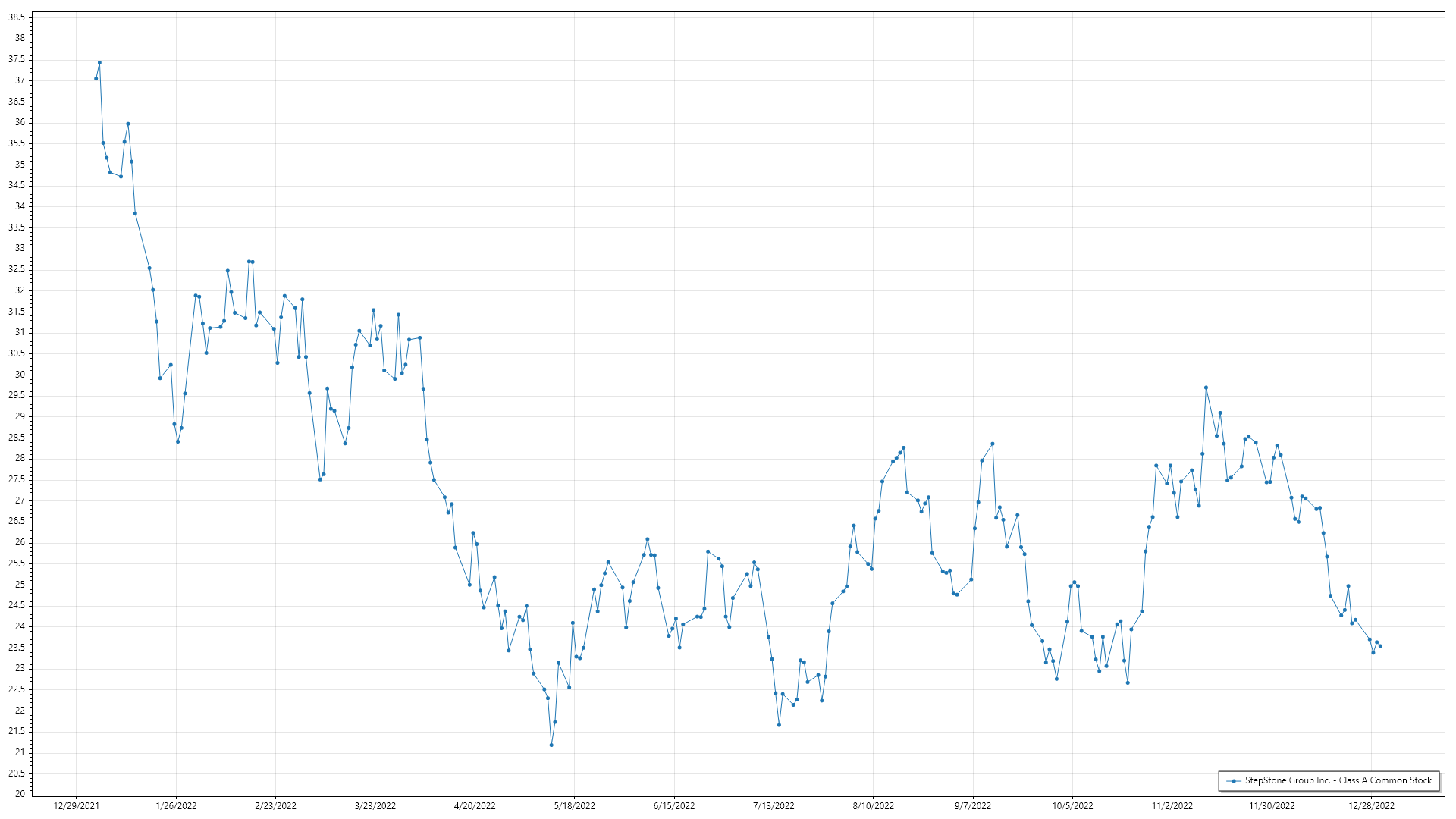Click the November peak data point near 29.7
The height and width of the screenshot is (819, 1456).
pos(1206,388)
